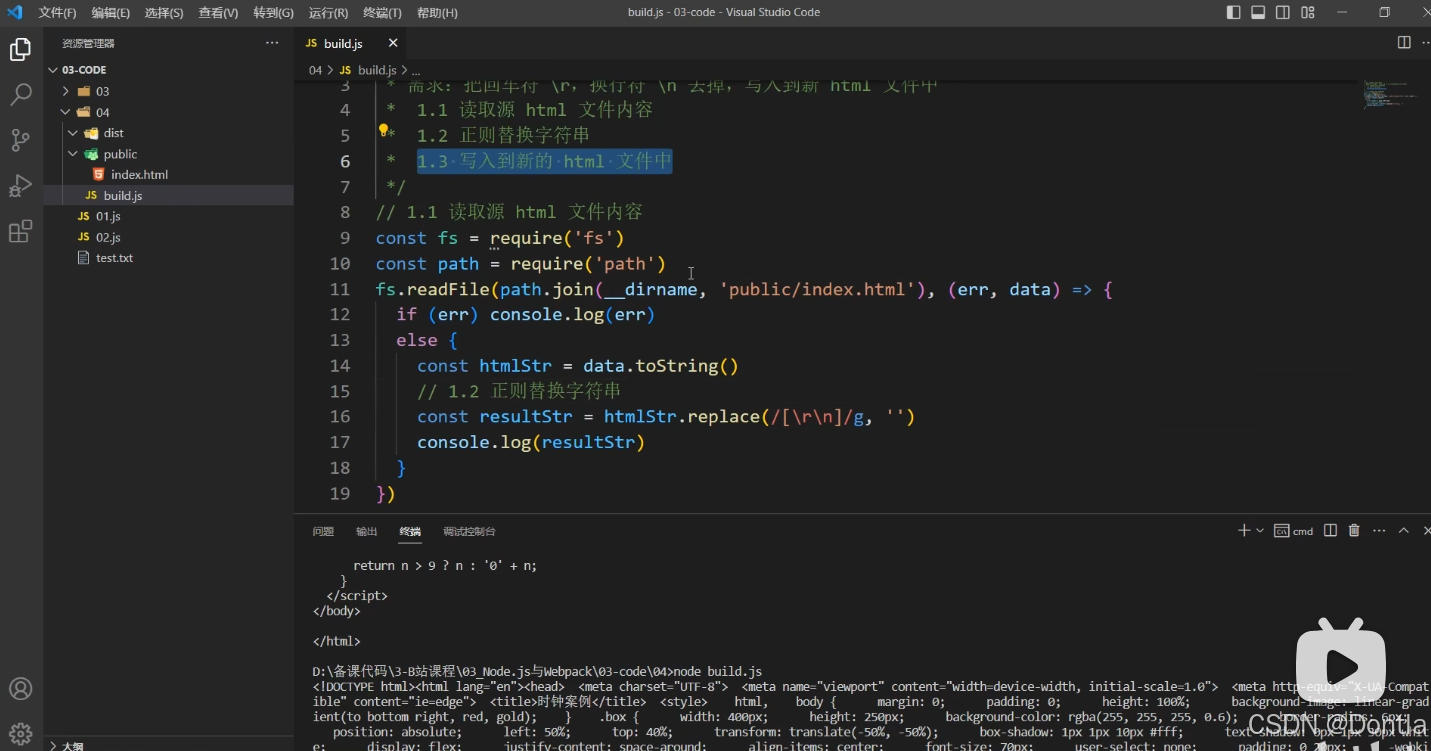The height and width of the screenshot is (751, 1431).
Task: Open editor more actions ellipsis
Action: point(1425,43)
